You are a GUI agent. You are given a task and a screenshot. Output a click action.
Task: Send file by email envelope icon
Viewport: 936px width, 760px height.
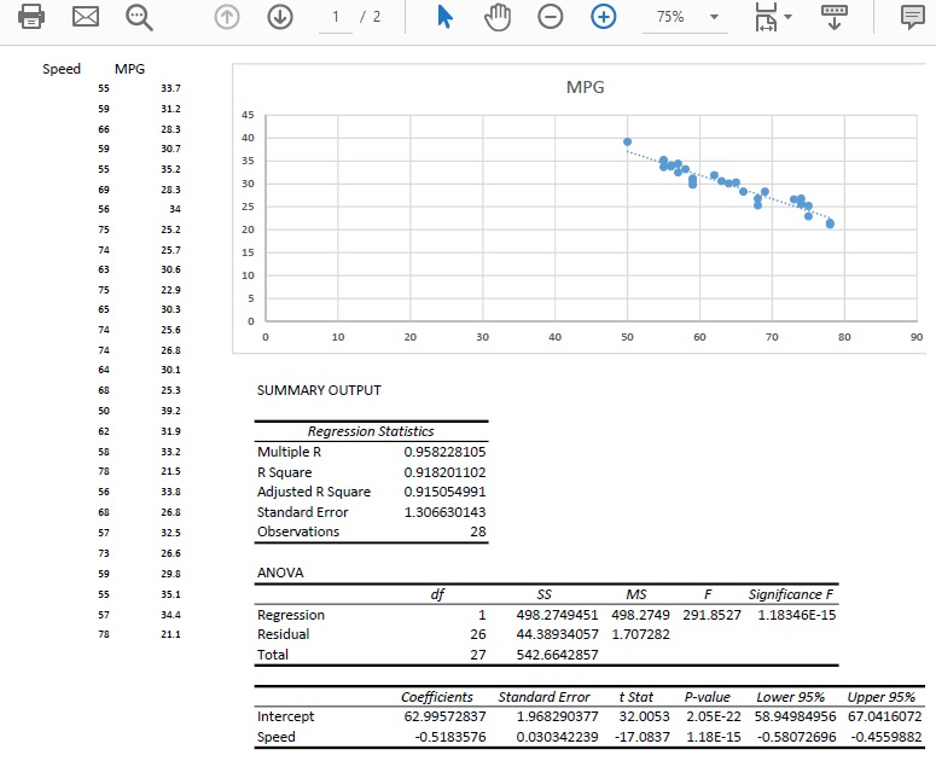click(85, 16)
